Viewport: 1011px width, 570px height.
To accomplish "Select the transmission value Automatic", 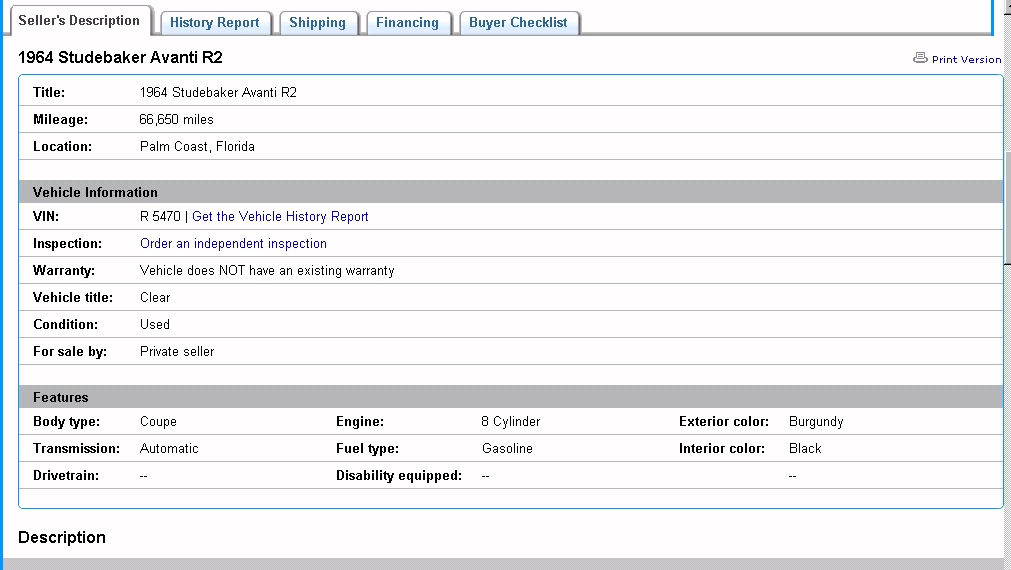I will [169, 449].
